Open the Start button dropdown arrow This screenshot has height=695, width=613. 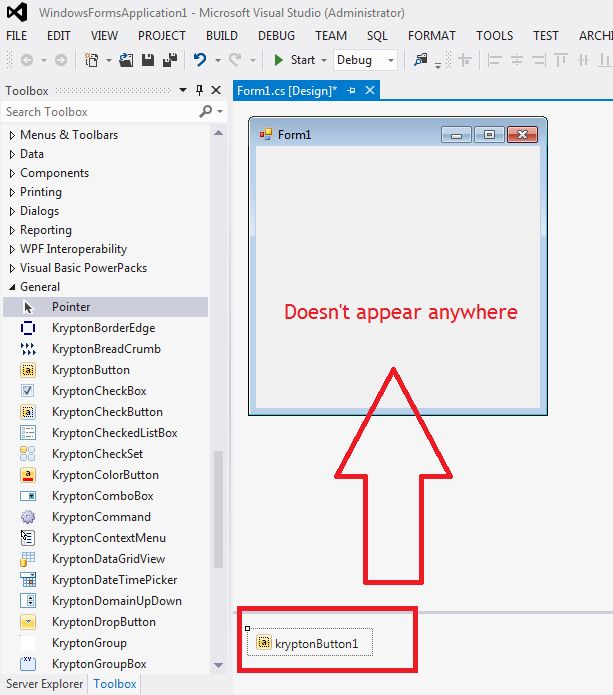point(324,60)
